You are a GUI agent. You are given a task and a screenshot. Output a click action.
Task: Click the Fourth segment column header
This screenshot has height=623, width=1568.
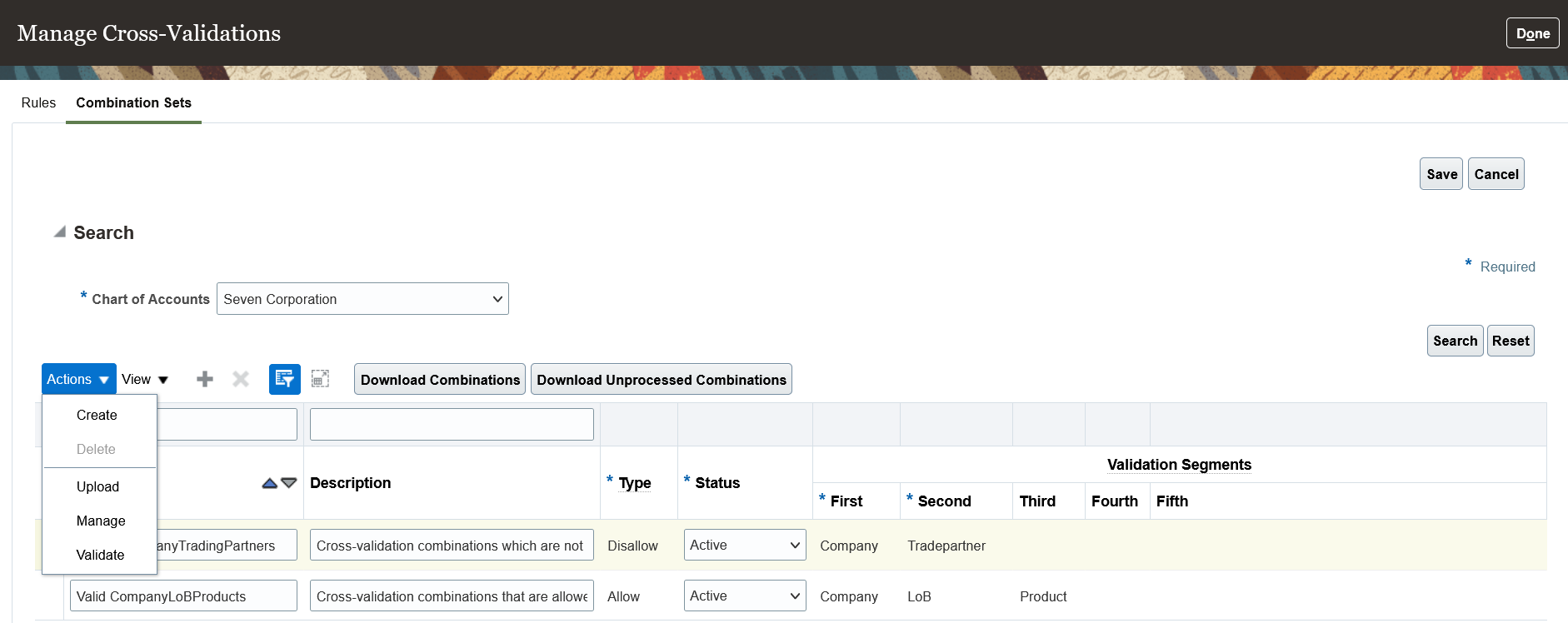tap(1115, 501)
